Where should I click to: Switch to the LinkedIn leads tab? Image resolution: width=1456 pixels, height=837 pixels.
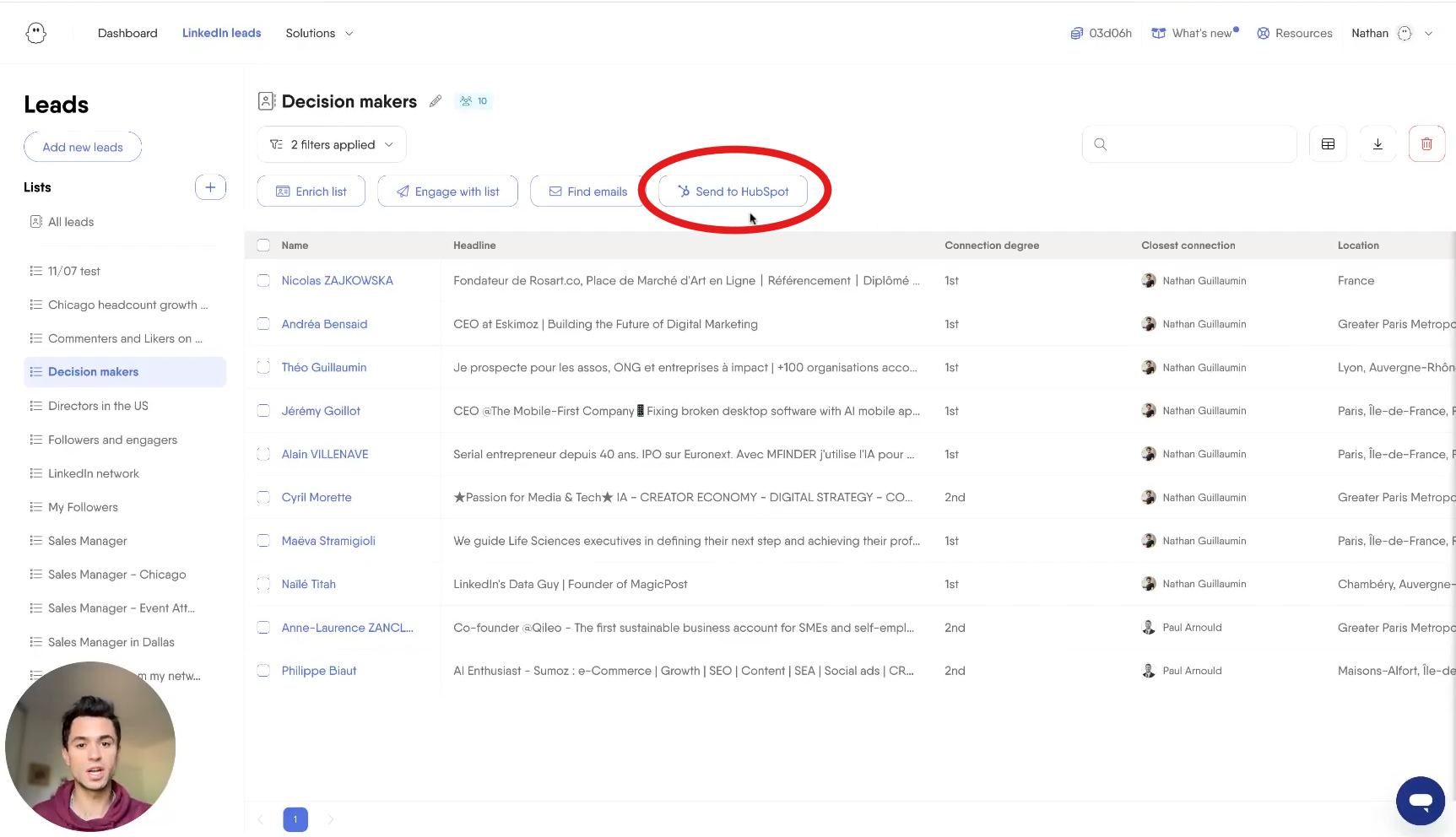pos(221,33)
